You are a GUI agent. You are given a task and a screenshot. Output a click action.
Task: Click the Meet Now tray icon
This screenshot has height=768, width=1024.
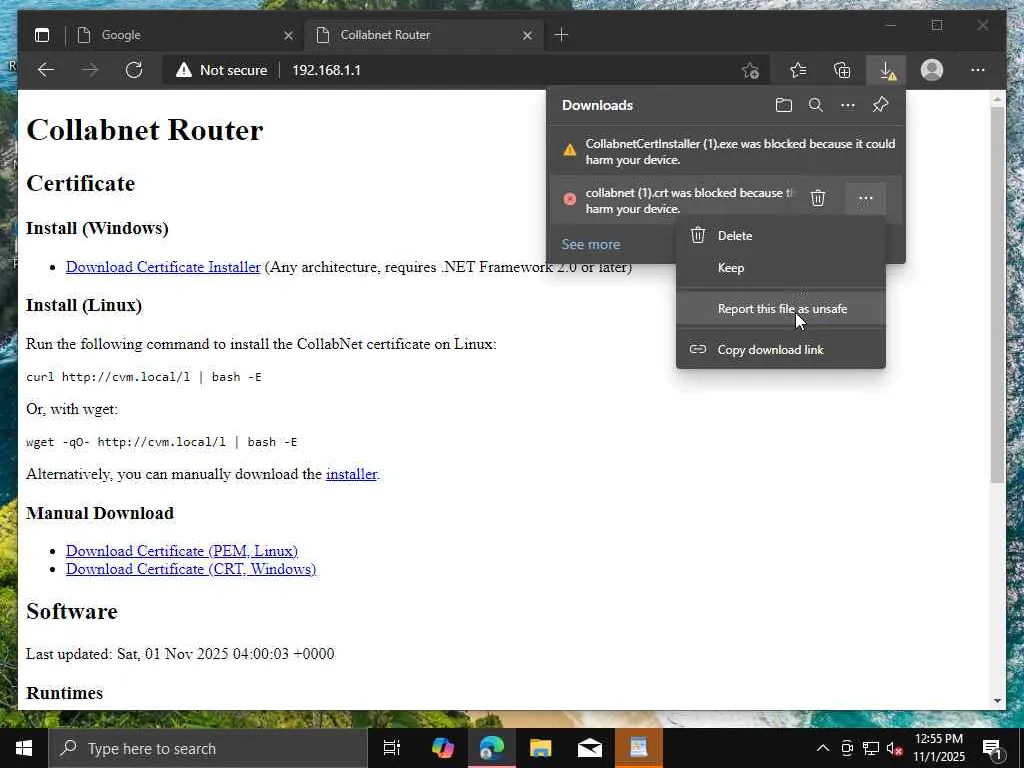[847, 748]
